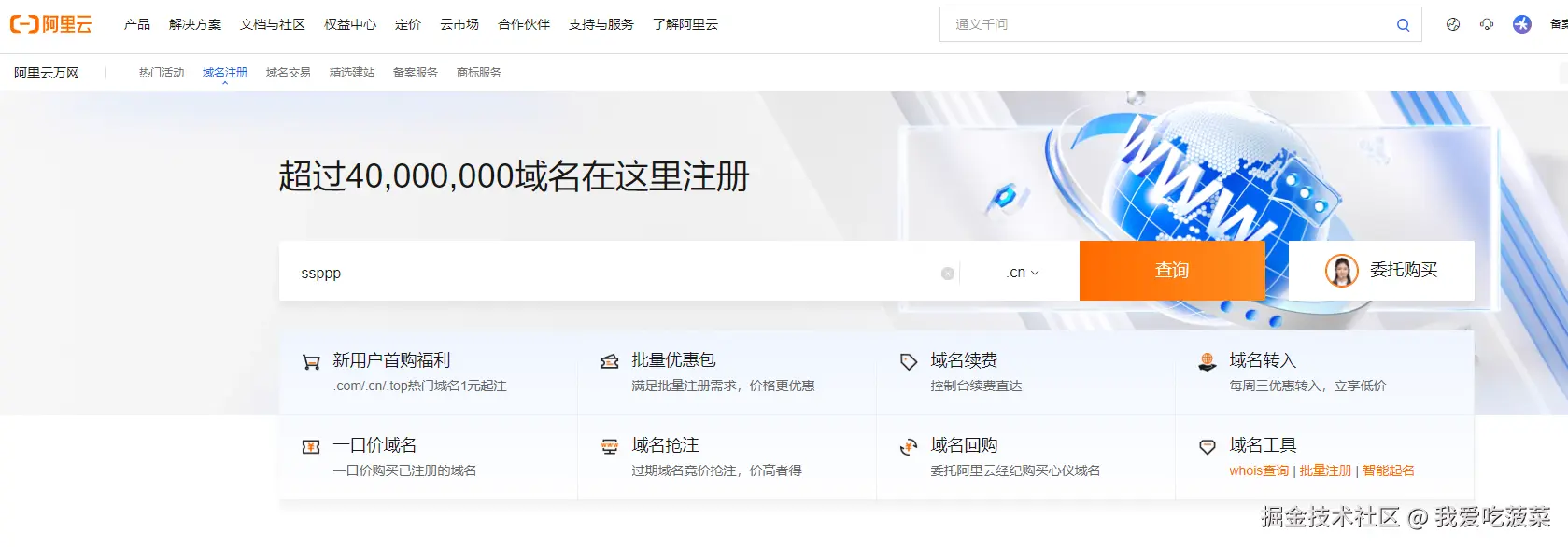
Task: Click text .com/.cn/.top热门域名1元起注
Action: point(420,386)
